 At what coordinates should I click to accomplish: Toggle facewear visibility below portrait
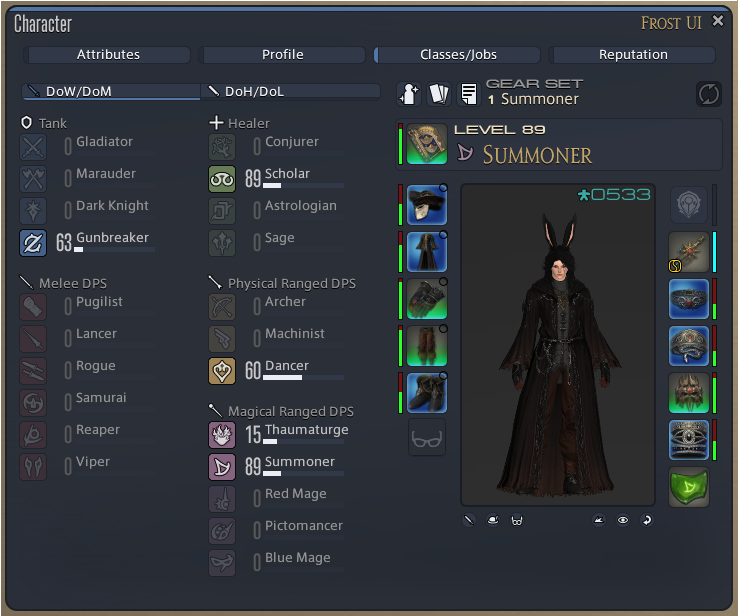517,520
